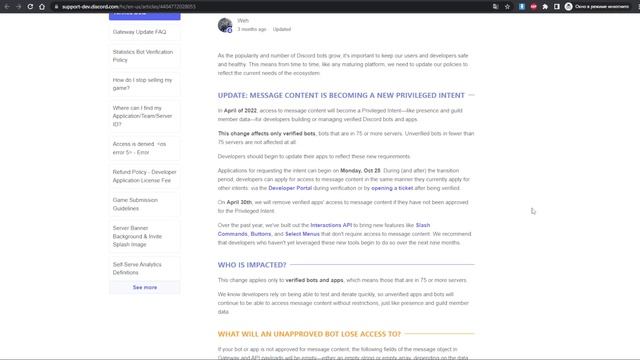
Task: Toggle the browser side panel
Action: tap(557, 7)
